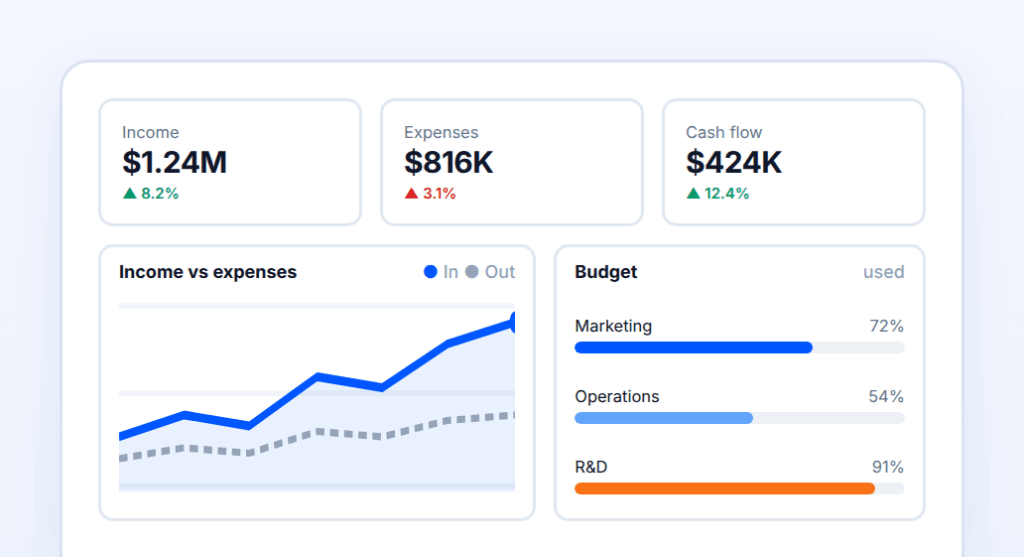Click the green up arrow beside 8.2%
1024x557 pixels.
coord(129,193)
